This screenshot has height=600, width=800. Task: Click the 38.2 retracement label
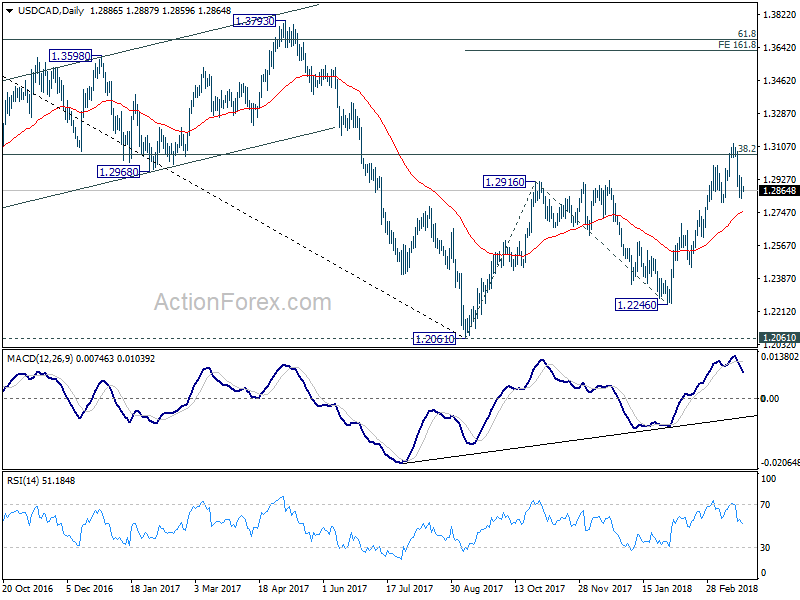point(747,148)
